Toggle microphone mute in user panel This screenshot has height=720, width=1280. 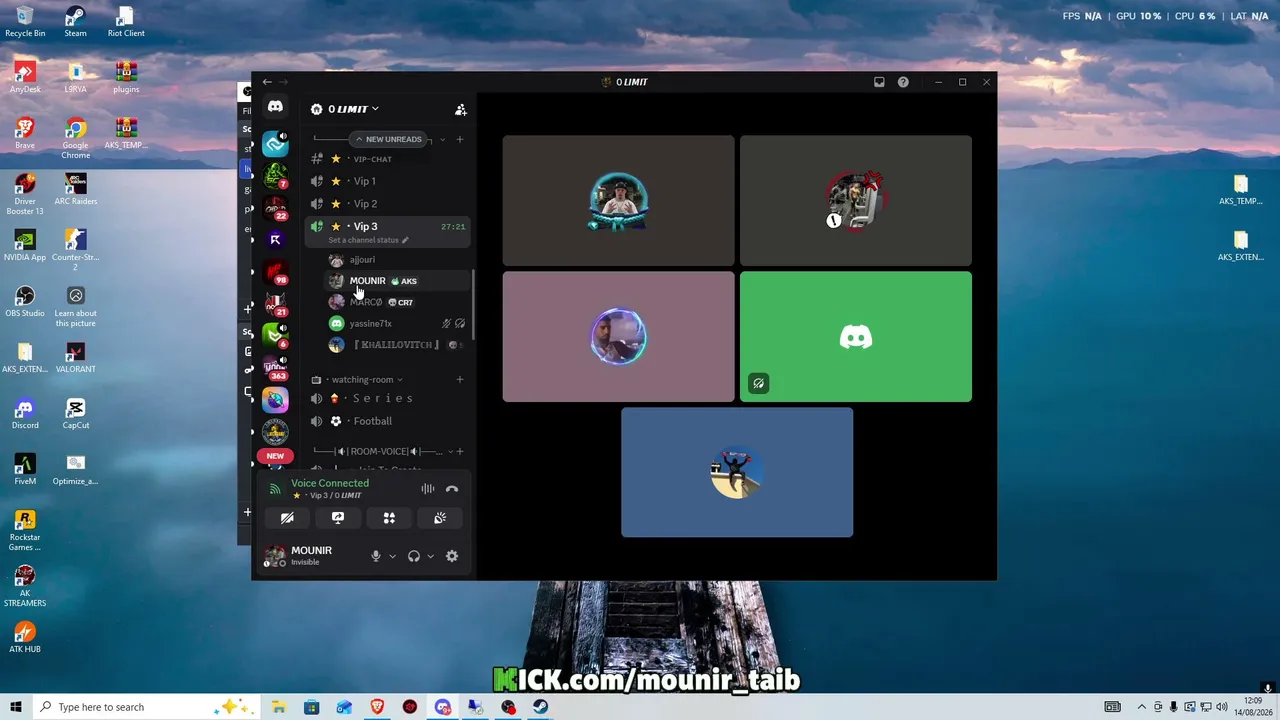point(376,556)
